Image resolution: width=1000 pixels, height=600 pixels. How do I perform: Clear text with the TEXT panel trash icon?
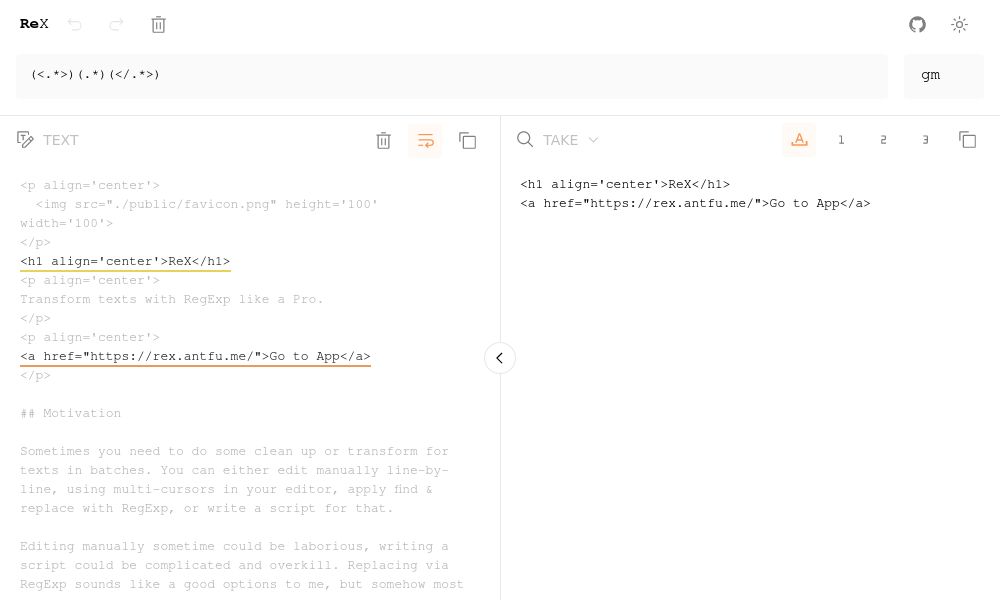pos(383,141)
